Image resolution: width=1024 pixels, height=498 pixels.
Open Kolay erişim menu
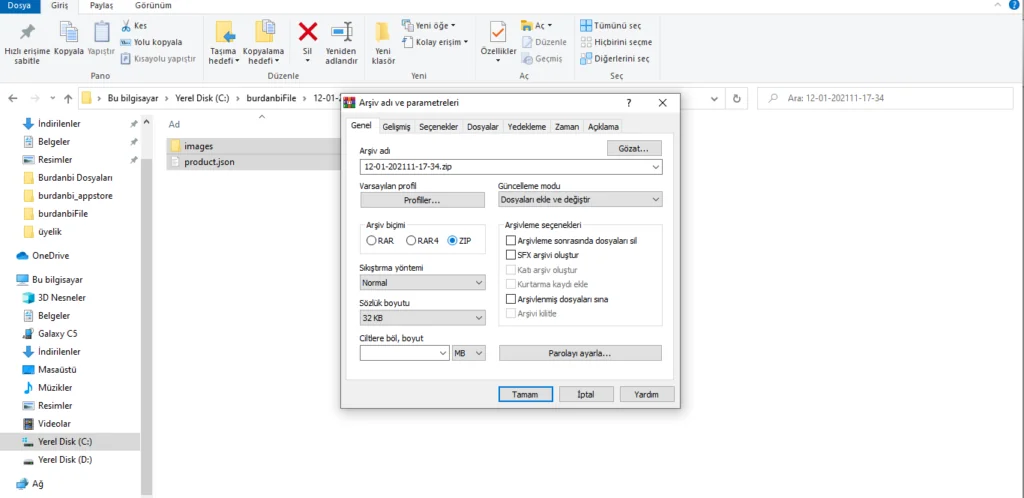(x=435, y=42)
